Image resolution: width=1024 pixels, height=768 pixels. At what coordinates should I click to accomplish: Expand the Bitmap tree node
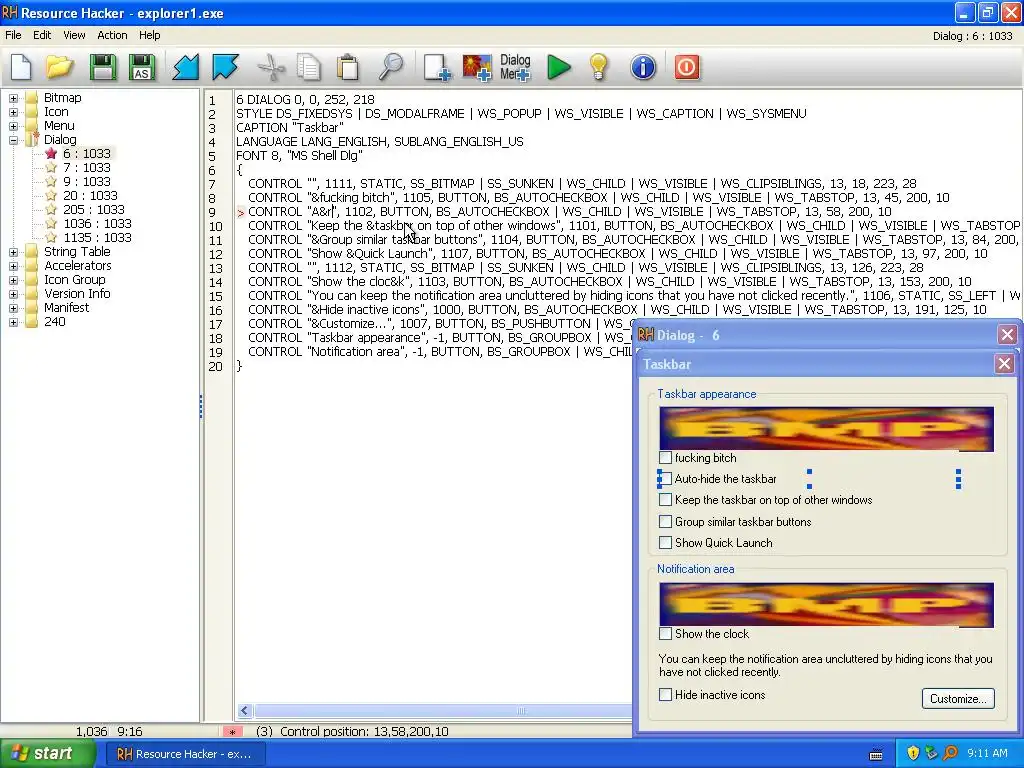(x=13, y=98)
